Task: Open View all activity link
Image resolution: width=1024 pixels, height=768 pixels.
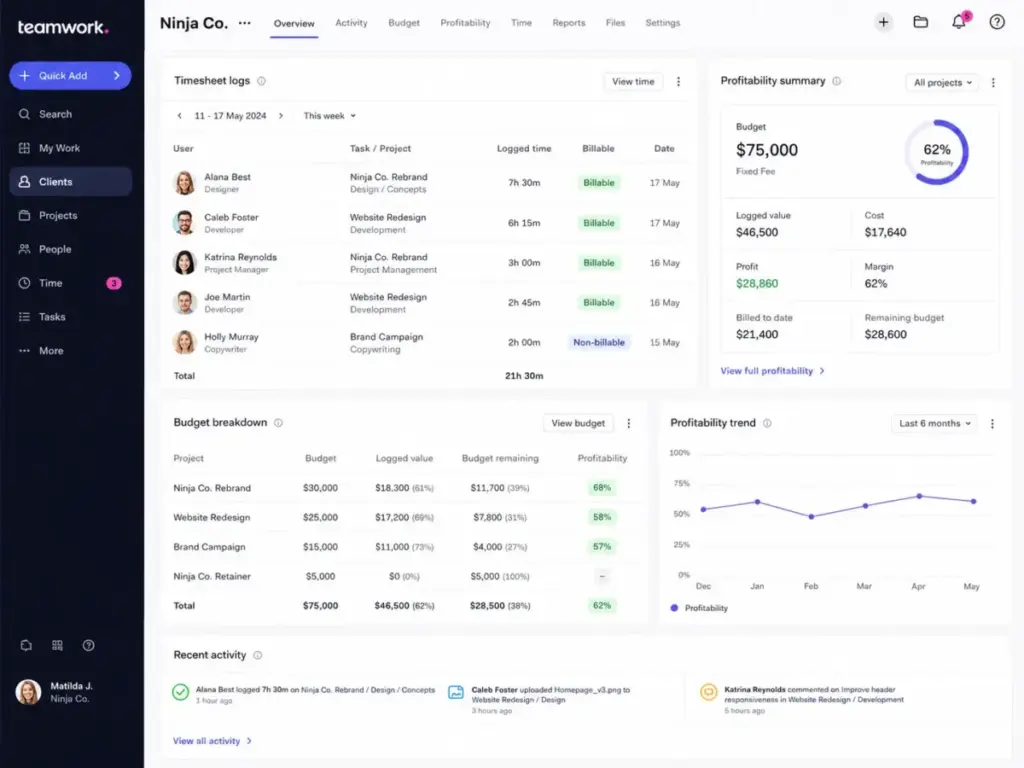Action: [x=212, y=741]
